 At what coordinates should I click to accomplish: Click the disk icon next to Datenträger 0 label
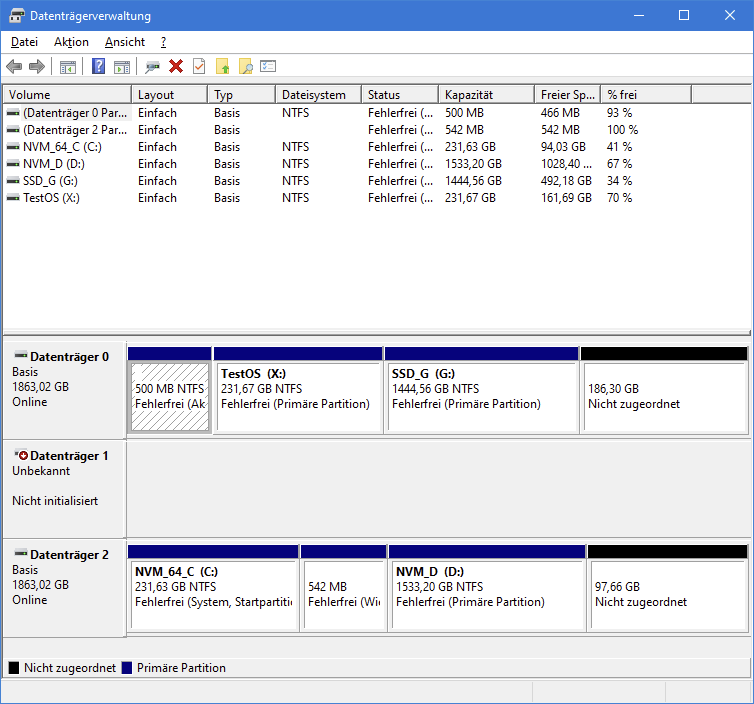coord(21,355)
